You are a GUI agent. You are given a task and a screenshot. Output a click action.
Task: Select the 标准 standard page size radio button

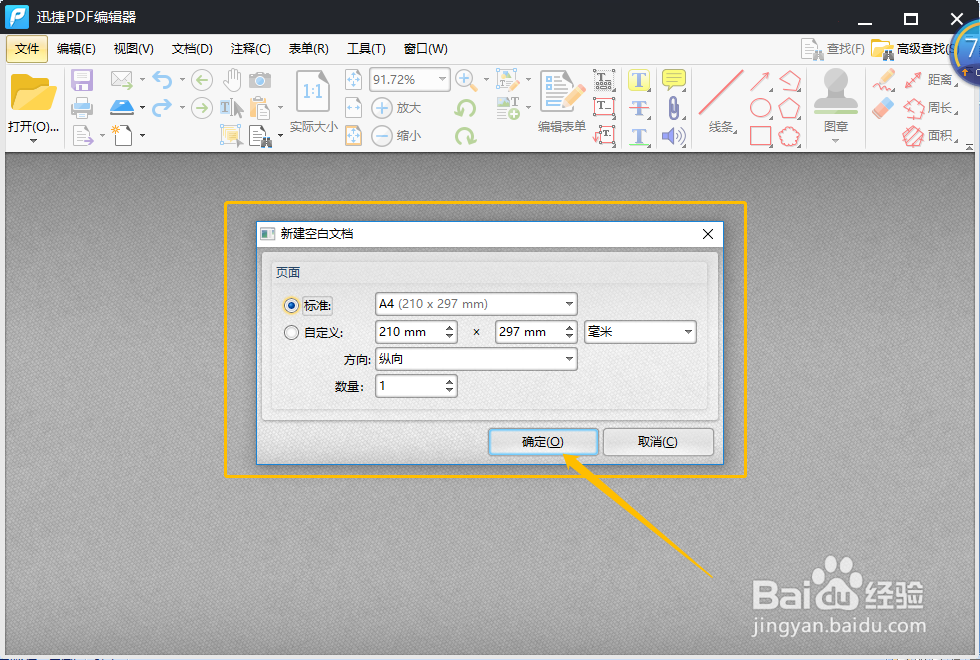pos(291,305)
